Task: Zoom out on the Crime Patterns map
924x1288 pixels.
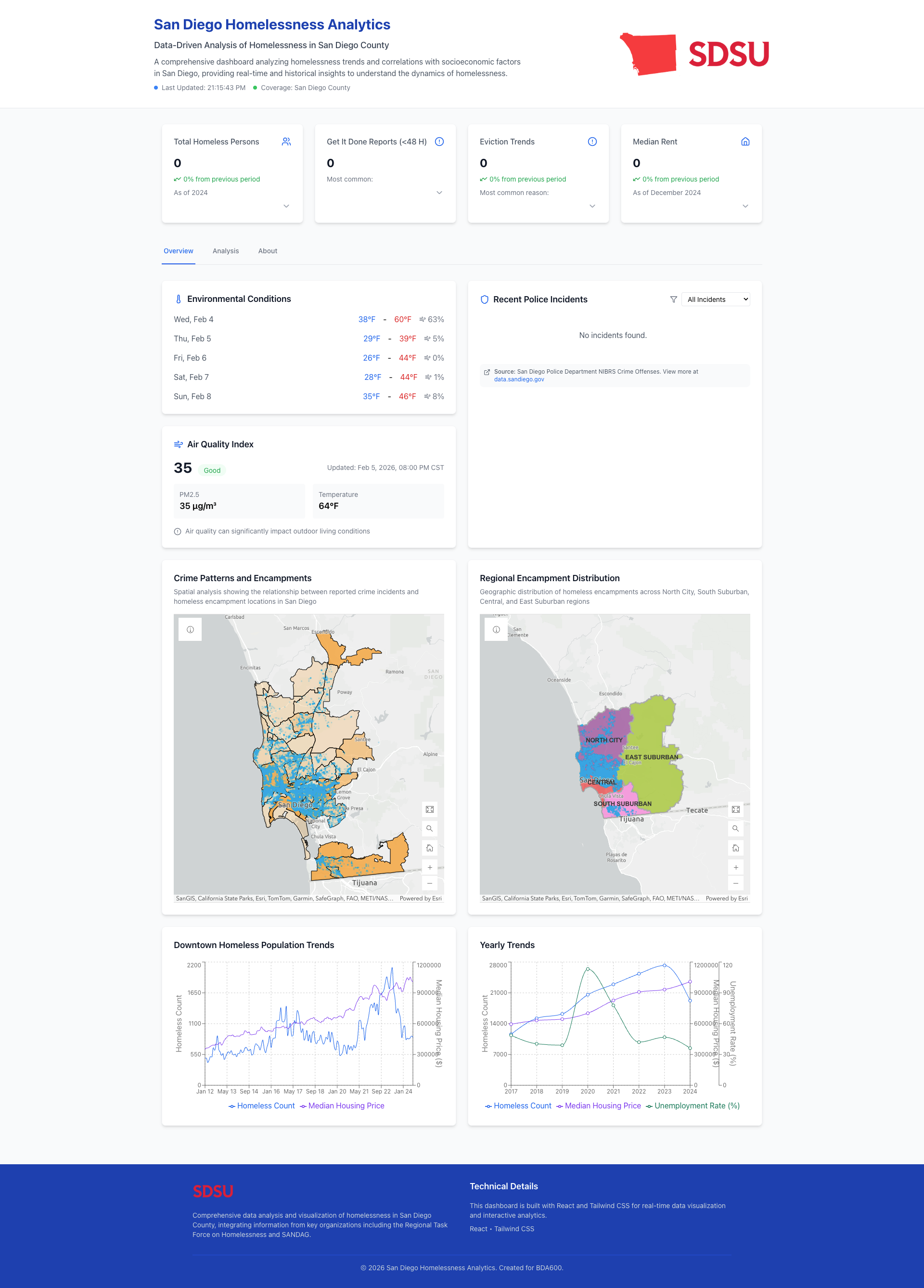Action: [x=430, y=883]
